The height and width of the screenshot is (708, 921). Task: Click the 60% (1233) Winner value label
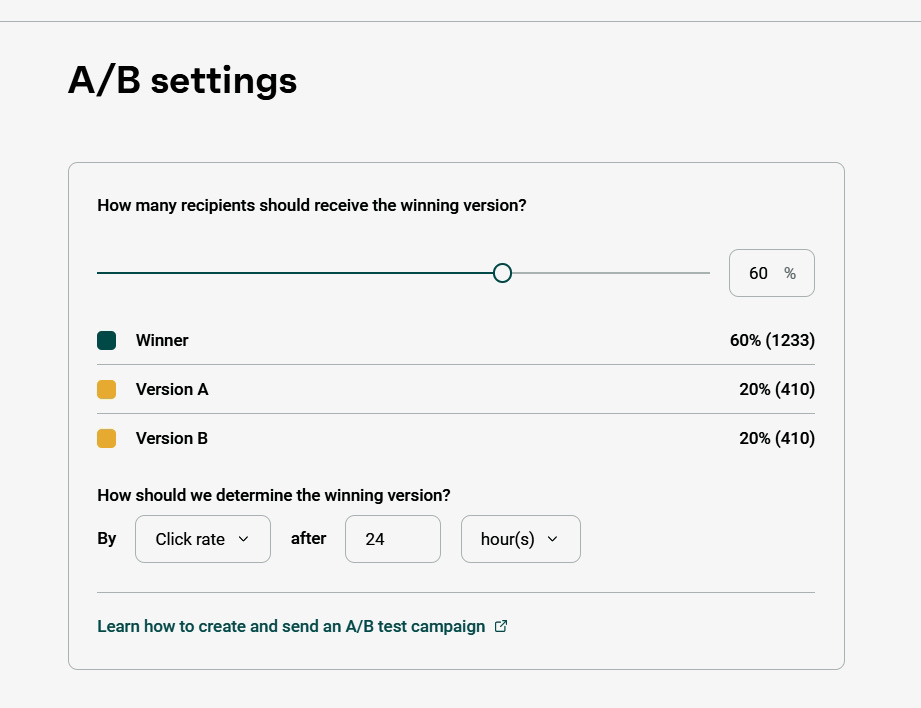771,340
